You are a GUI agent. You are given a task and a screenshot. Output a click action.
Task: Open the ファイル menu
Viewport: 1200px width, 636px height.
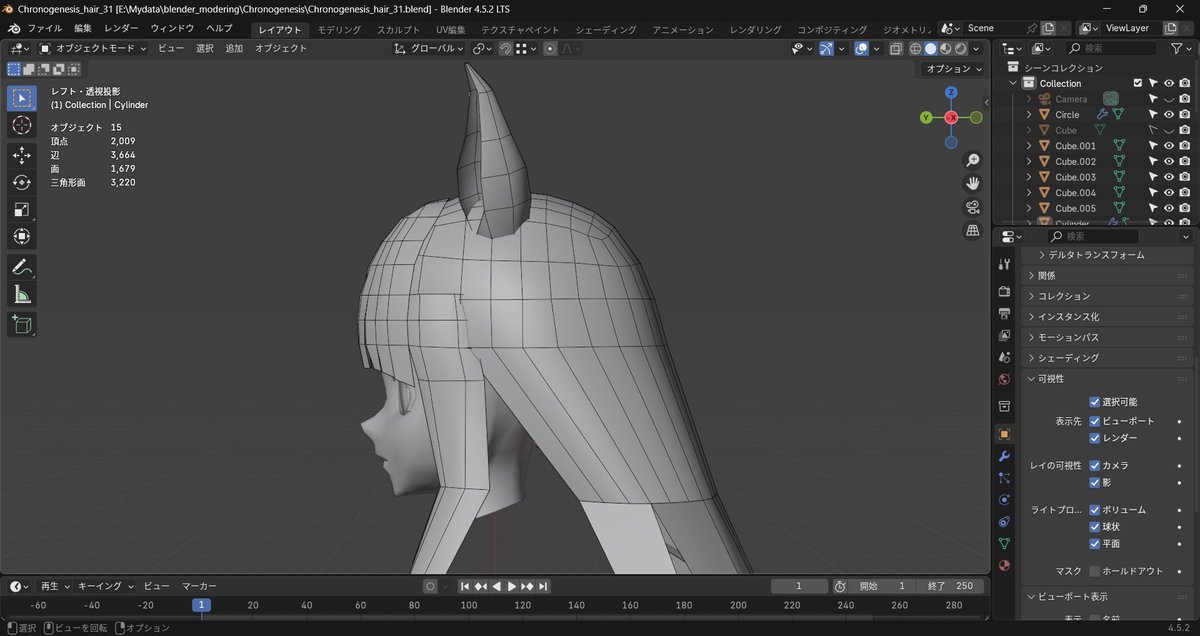point(44,28)
